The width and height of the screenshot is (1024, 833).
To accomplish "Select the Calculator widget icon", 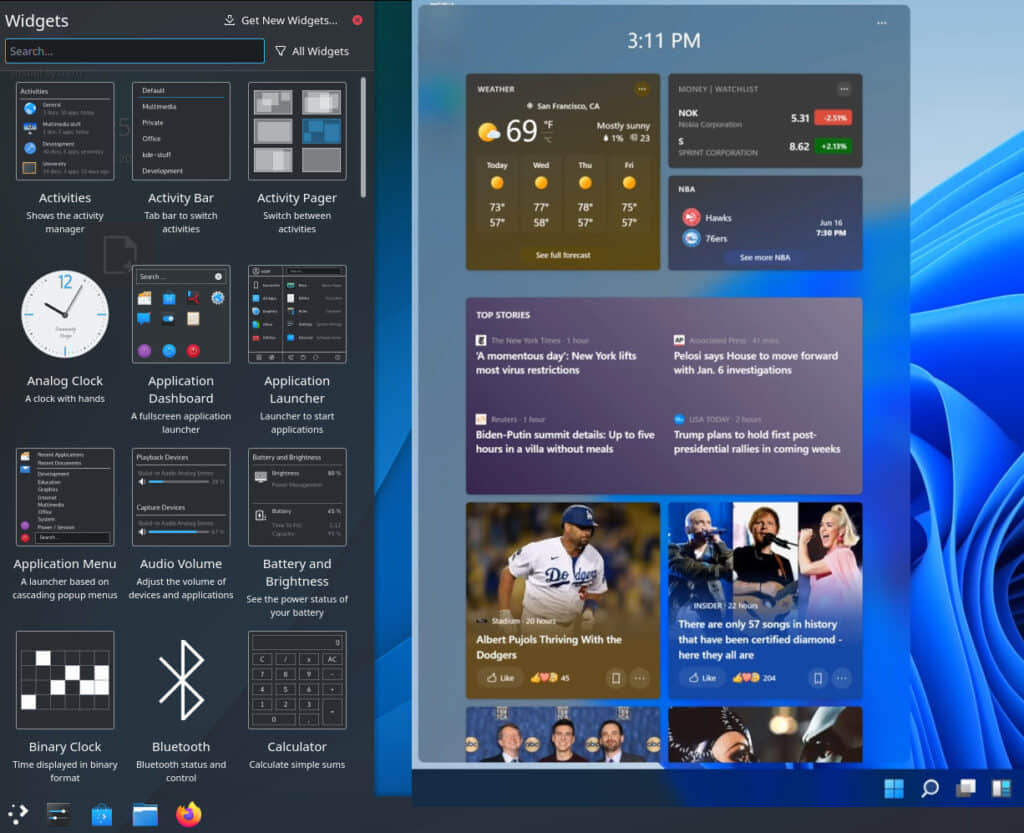I will [x=297, y=680].
